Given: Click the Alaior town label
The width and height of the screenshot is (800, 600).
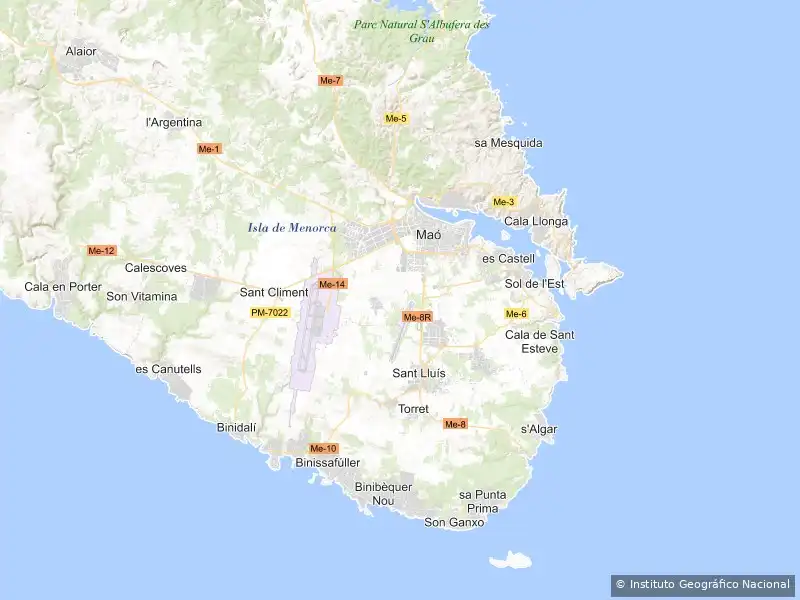Looking at the screenshot, I should (81, 52).
